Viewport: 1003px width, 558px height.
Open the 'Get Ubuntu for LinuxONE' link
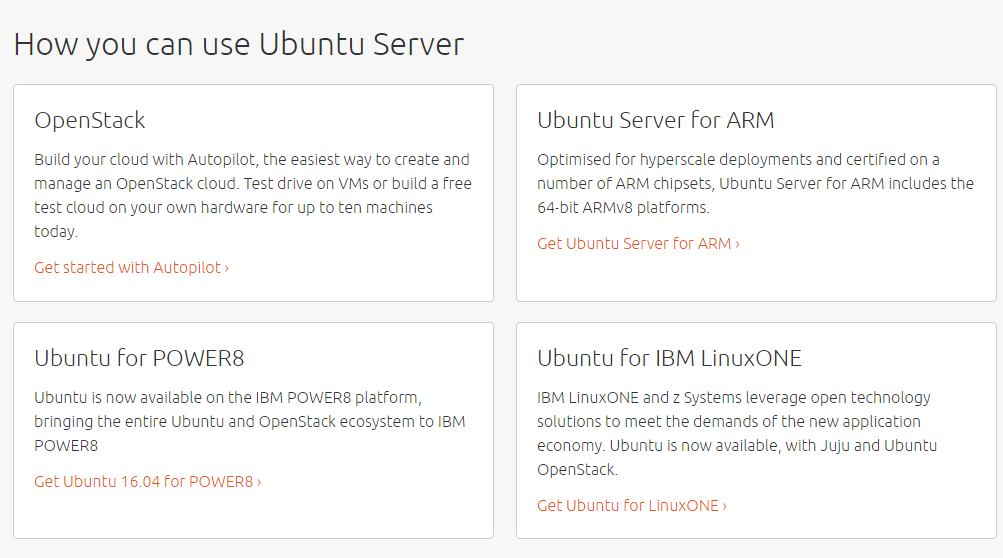pos(628,506)
